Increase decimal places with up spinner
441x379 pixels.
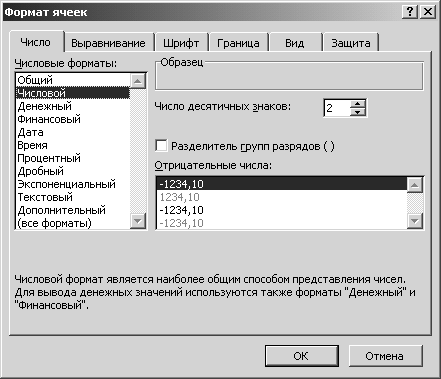pos(358,104)
